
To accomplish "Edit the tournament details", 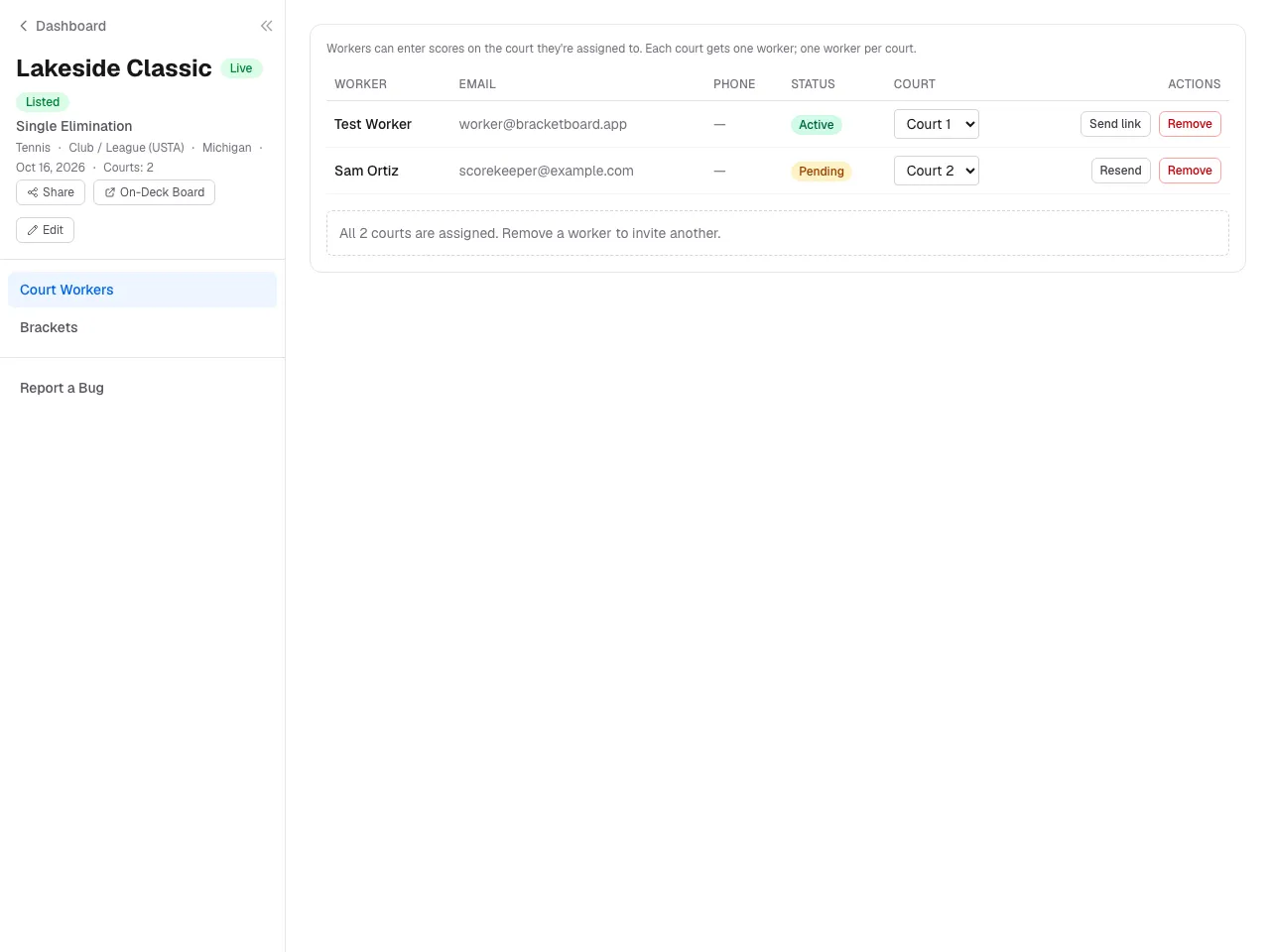I will pos(45,230).
